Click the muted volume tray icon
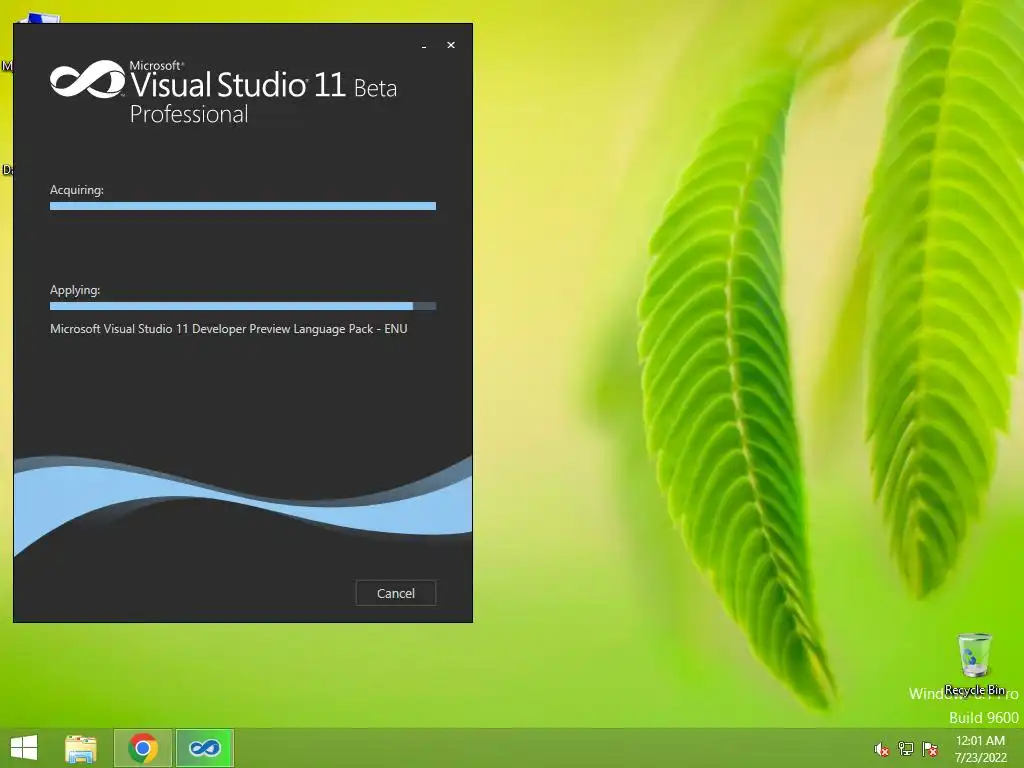This screenshot has width=1024, height=768. (881, 749)
